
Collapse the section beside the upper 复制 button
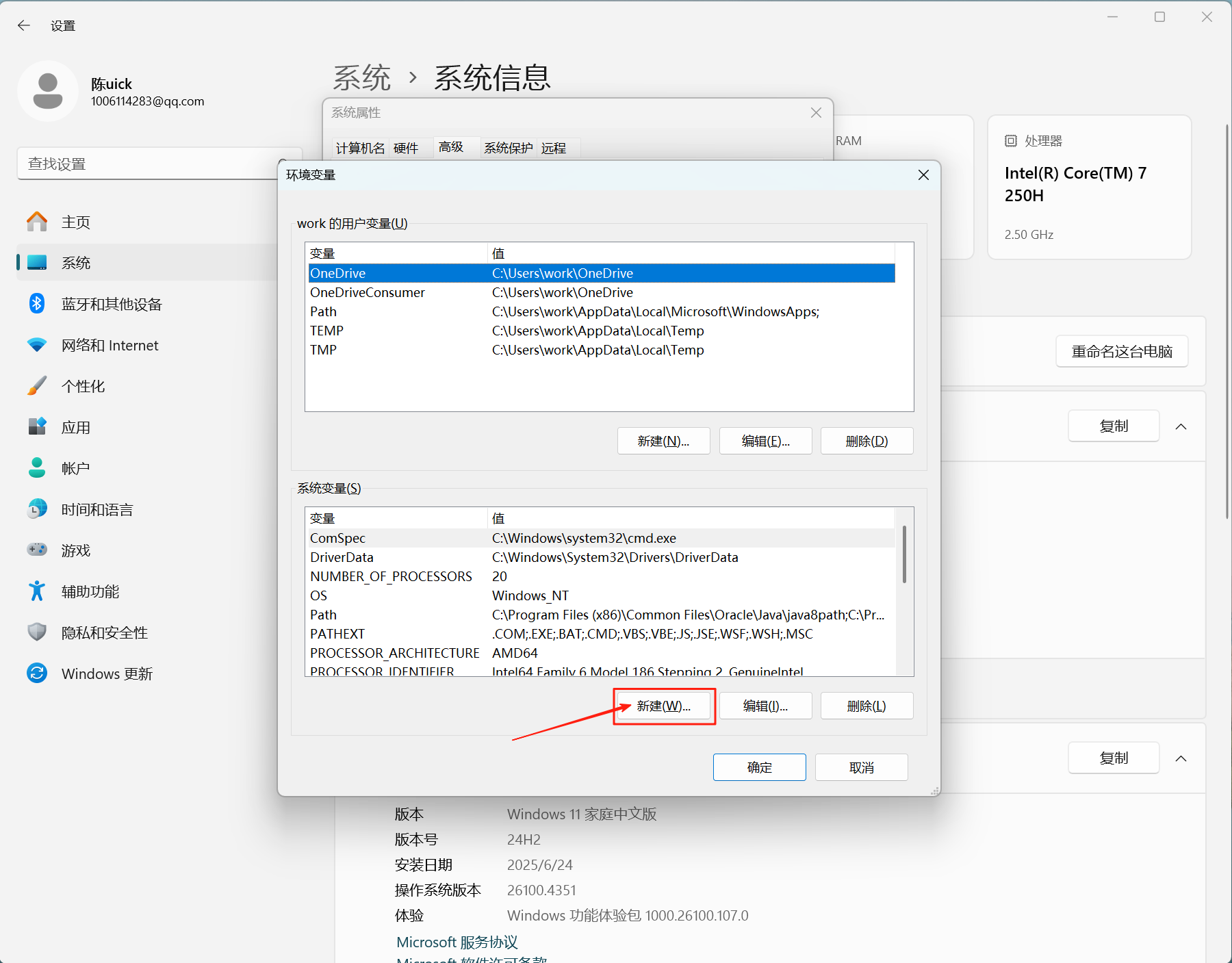click(x=1181, y=426)
